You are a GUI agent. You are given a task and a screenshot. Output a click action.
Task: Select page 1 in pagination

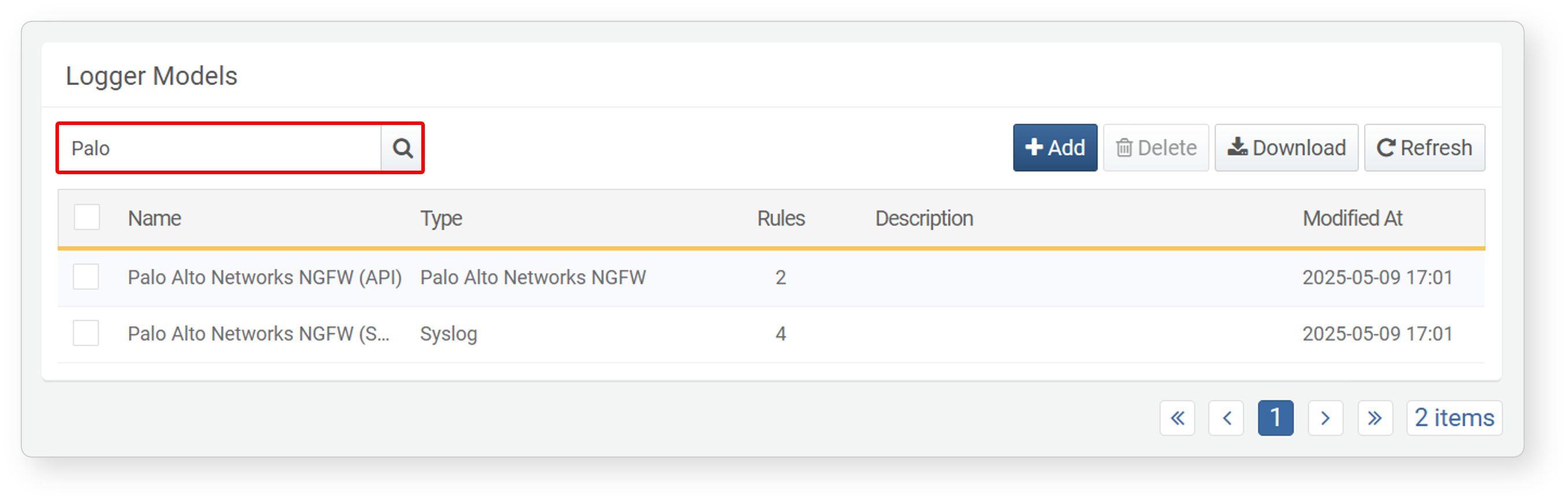tap(1276, 418)
